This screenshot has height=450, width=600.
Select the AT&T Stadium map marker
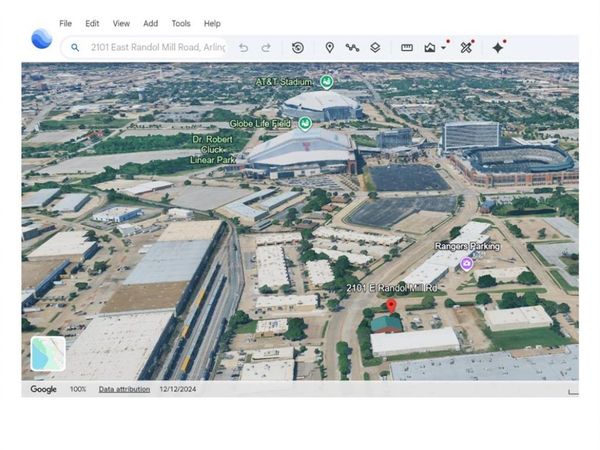[x=326, y=82]
